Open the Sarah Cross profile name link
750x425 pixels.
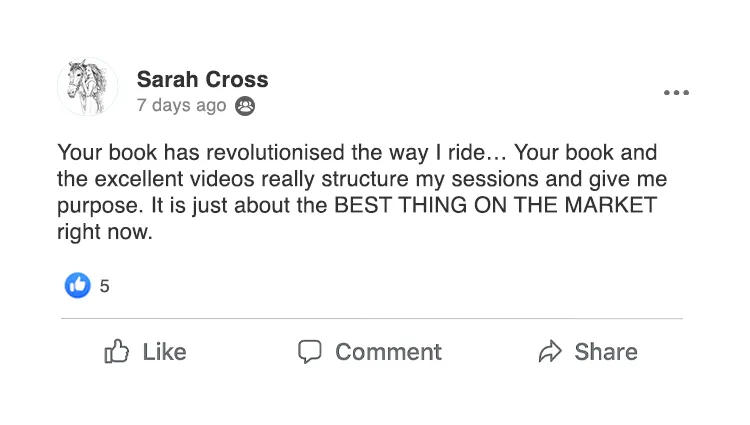[x=202, y=79]
